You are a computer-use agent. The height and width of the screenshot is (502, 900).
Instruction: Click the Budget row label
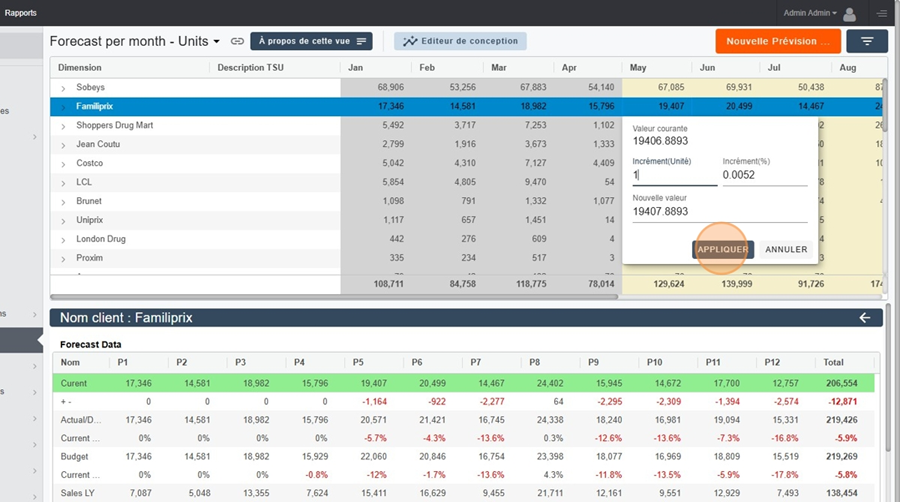point(75,457)
